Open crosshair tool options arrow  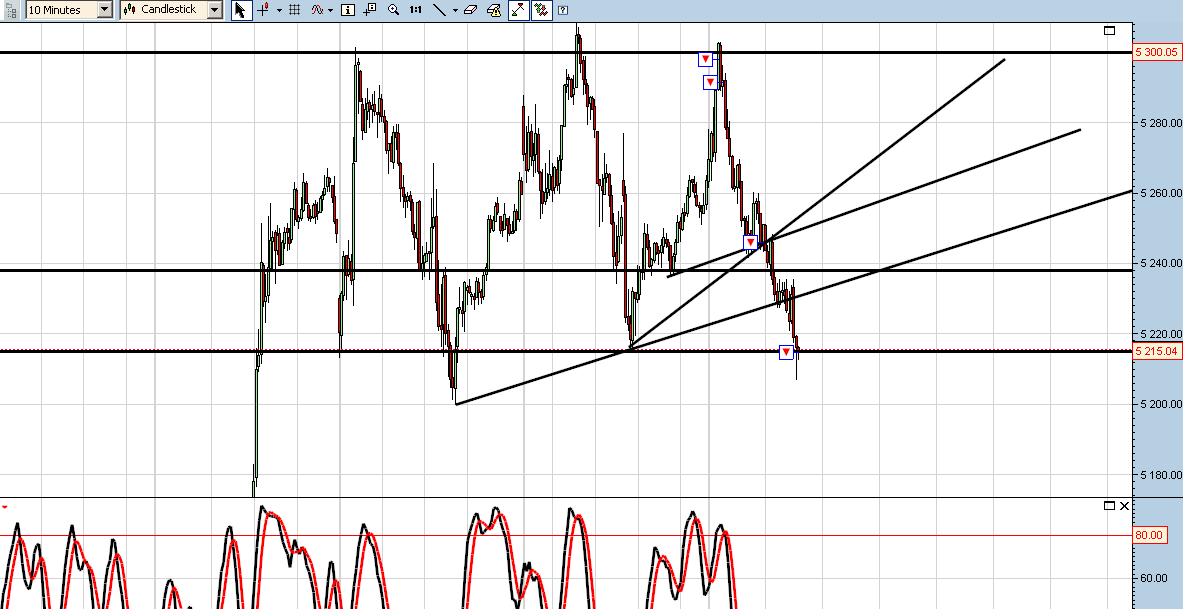[279, 11]
